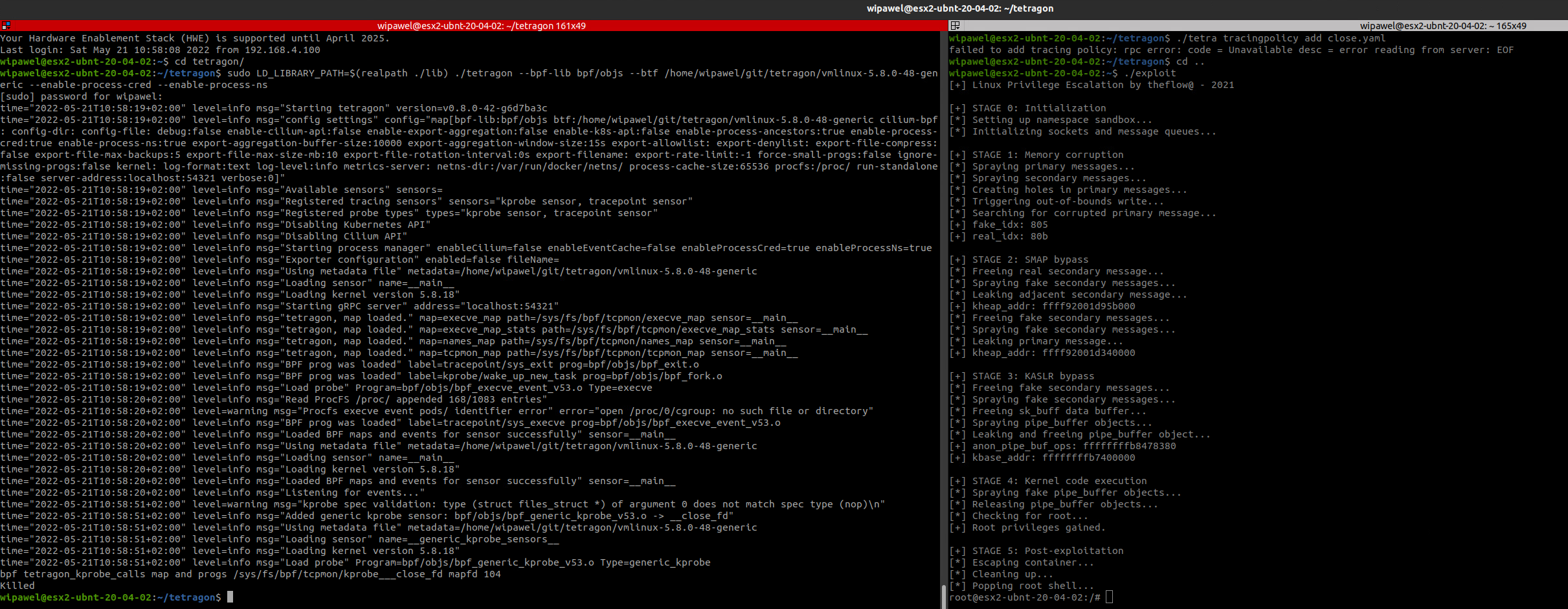Click 'Hardware Enablement Stack (HWE)' notice line

click(x=195, y=38)
